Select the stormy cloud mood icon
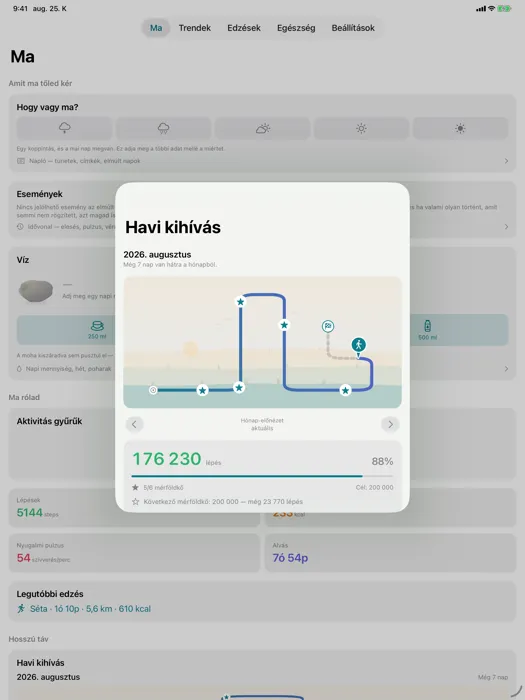The height and width of the screenshot is (700, 525). (65, 129)
